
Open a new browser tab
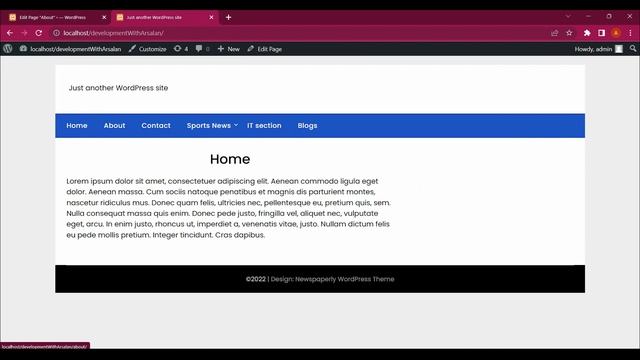229,17
